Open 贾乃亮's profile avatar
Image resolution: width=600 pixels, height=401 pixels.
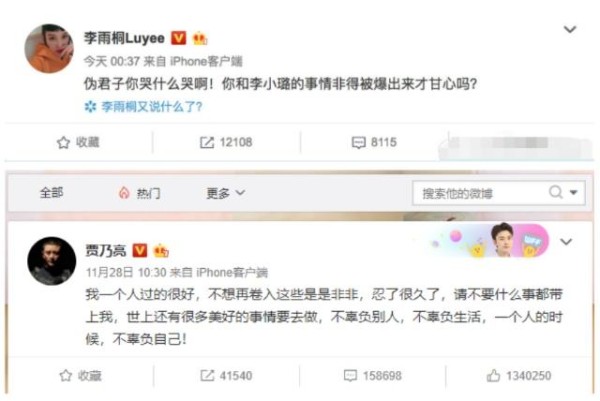[x=52, y=261]
